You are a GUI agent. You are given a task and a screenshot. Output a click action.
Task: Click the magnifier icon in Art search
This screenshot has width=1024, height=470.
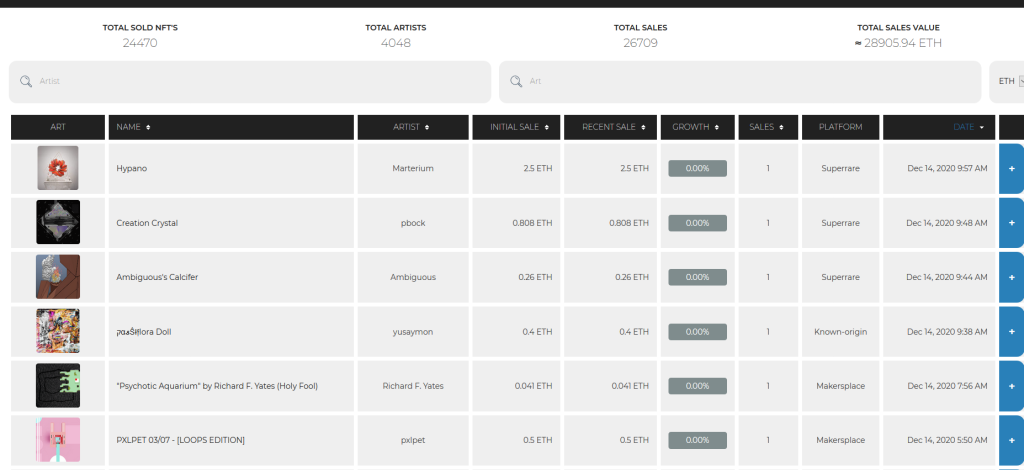click(x=516, y=81)
